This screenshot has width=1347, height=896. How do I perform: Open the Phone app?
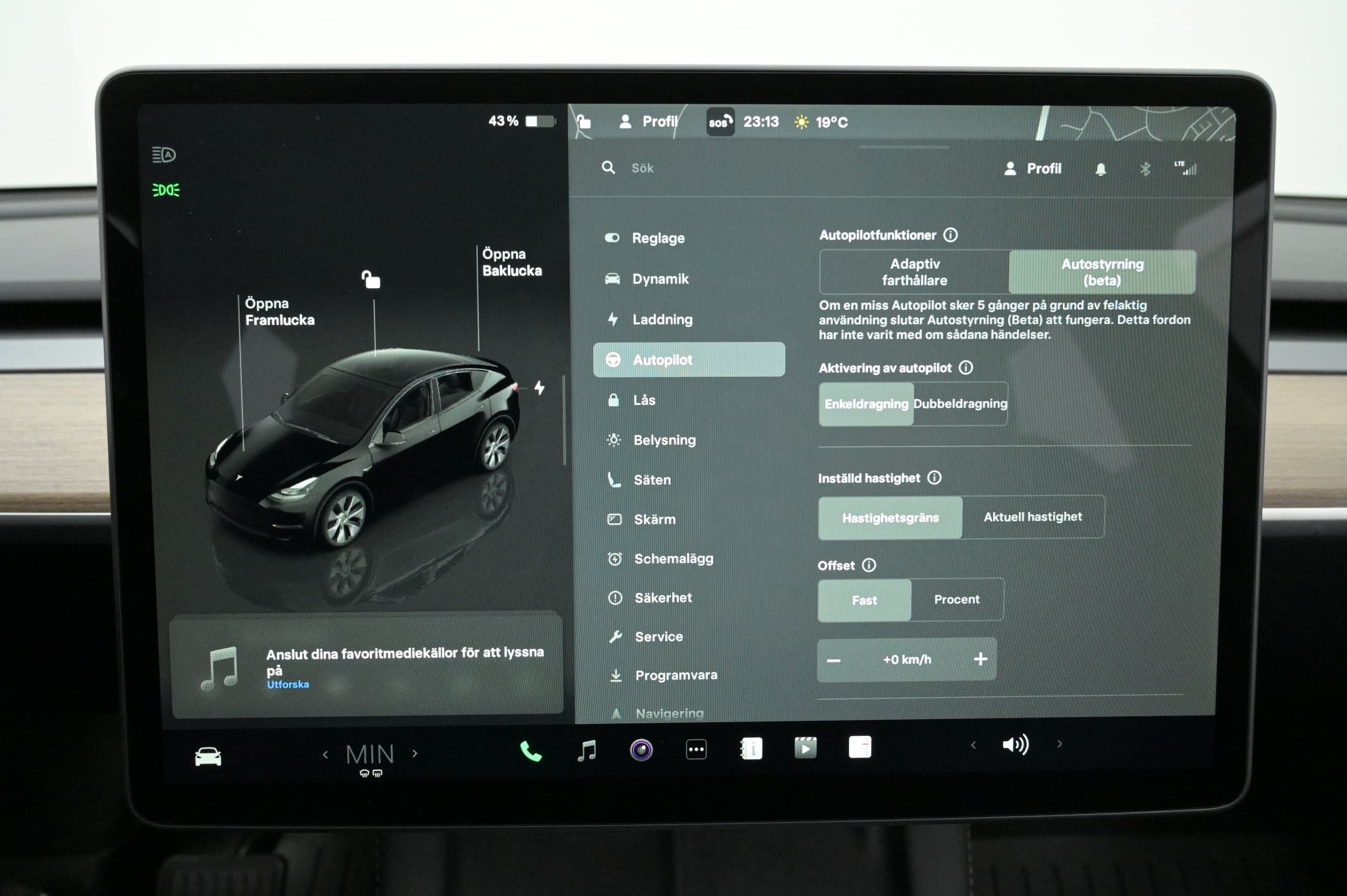[531, 752]
